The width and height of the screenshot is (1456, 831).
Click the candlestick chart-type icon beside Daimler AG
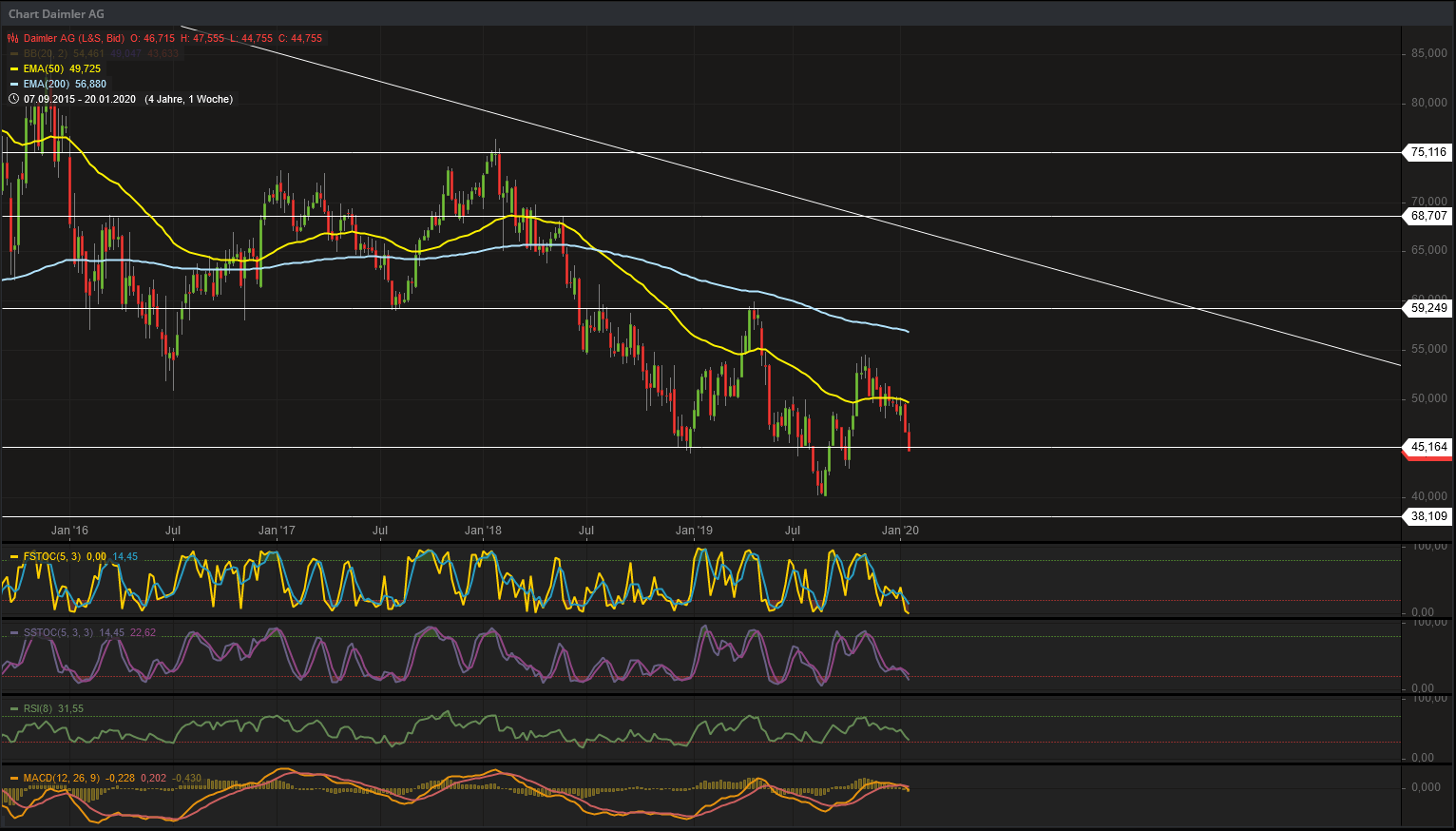tap(13, 38)
